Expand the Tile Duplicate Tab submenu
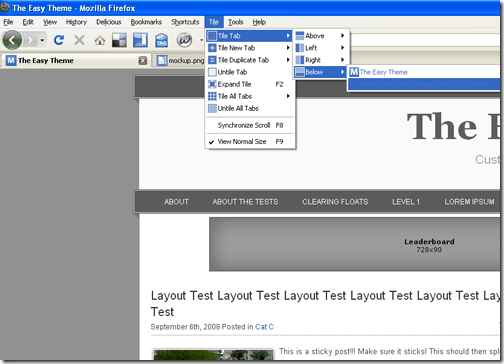The image size is (504, 364). point(249,60)
